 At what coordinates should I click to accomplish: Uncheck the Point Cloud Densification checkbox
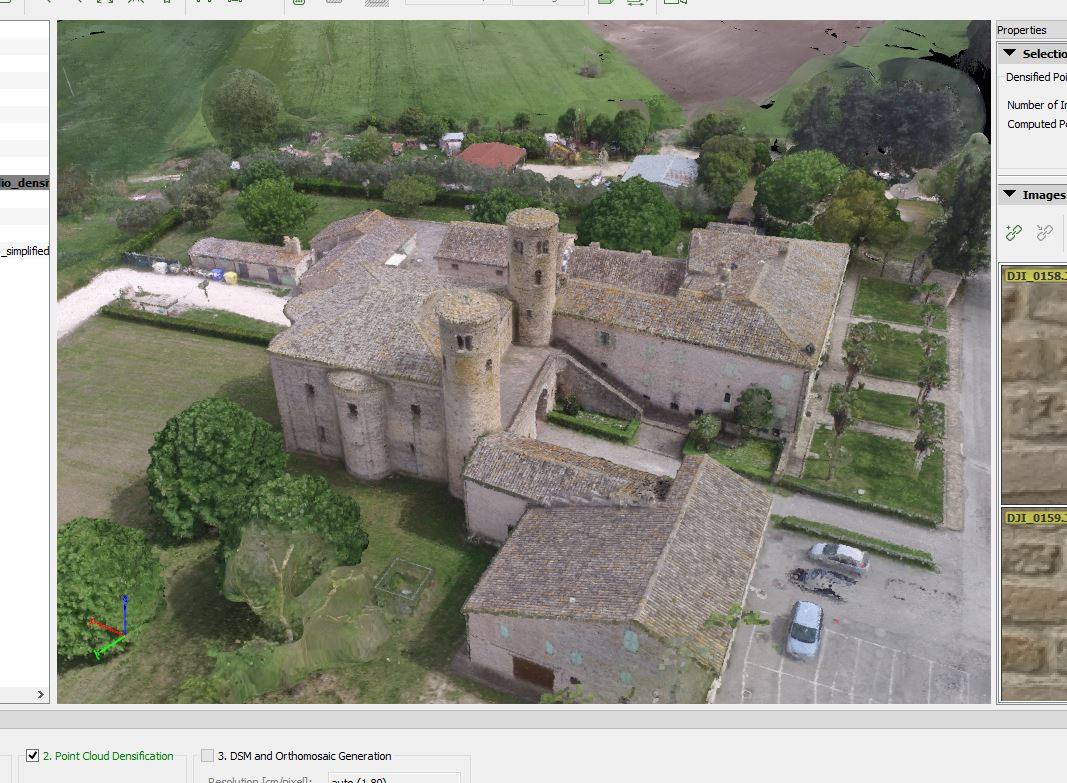pyautogui.click(x=33, y=756)
